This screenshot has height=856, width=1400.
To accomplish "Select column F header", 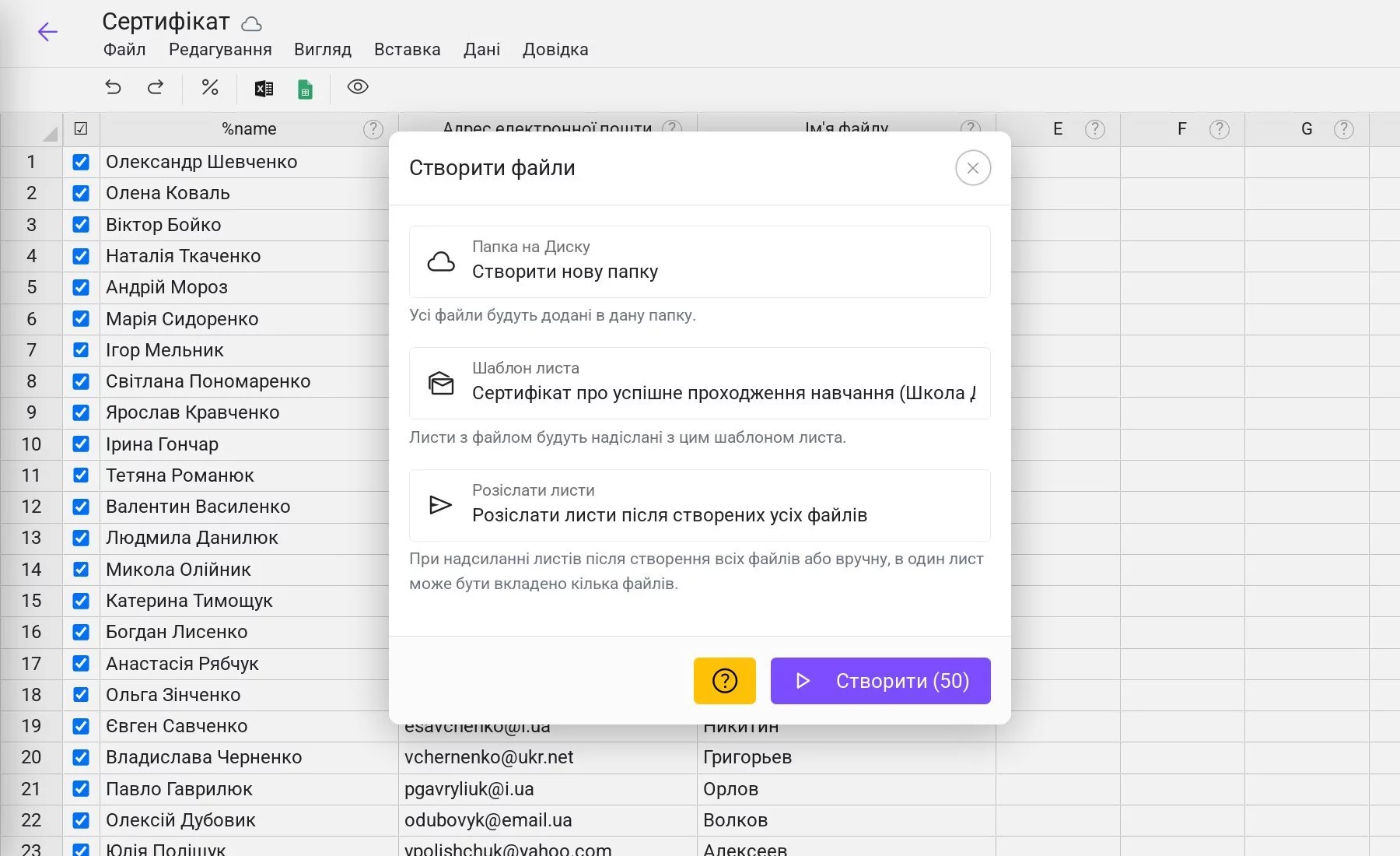I will point(1182,129).
